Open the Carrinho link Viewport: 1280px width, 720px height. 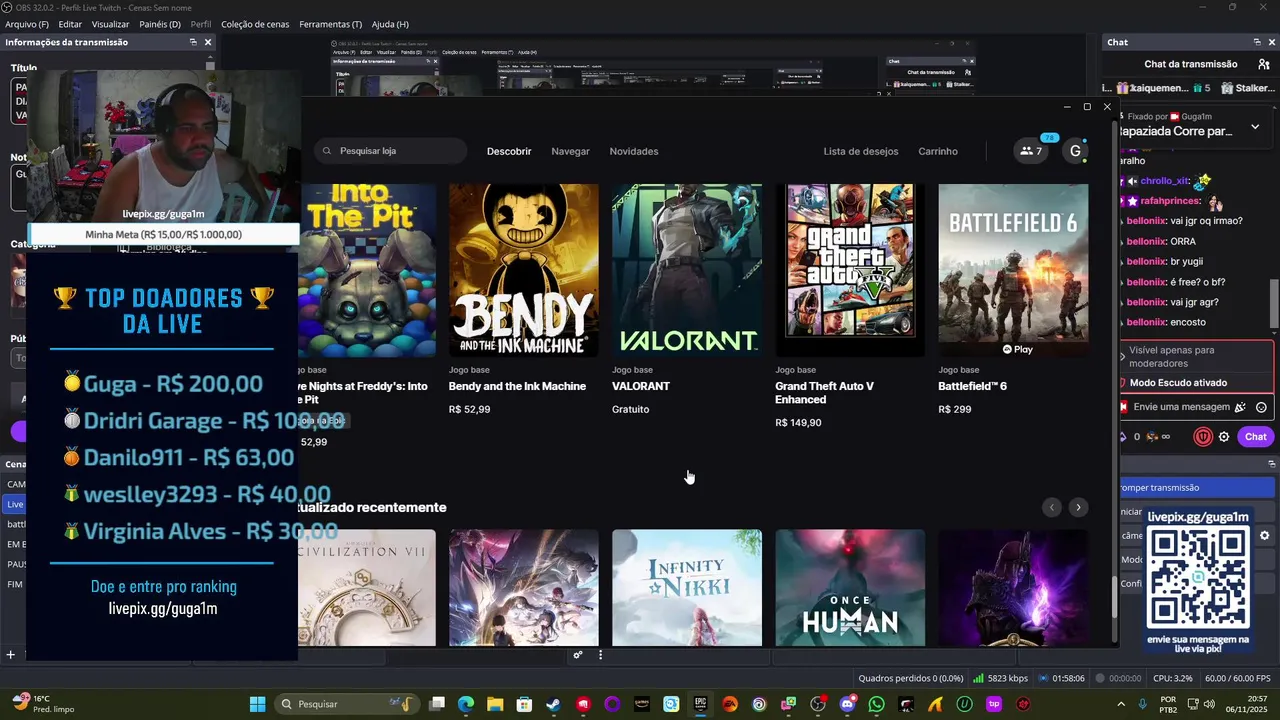pyautogui.click(x=938, y=151)
